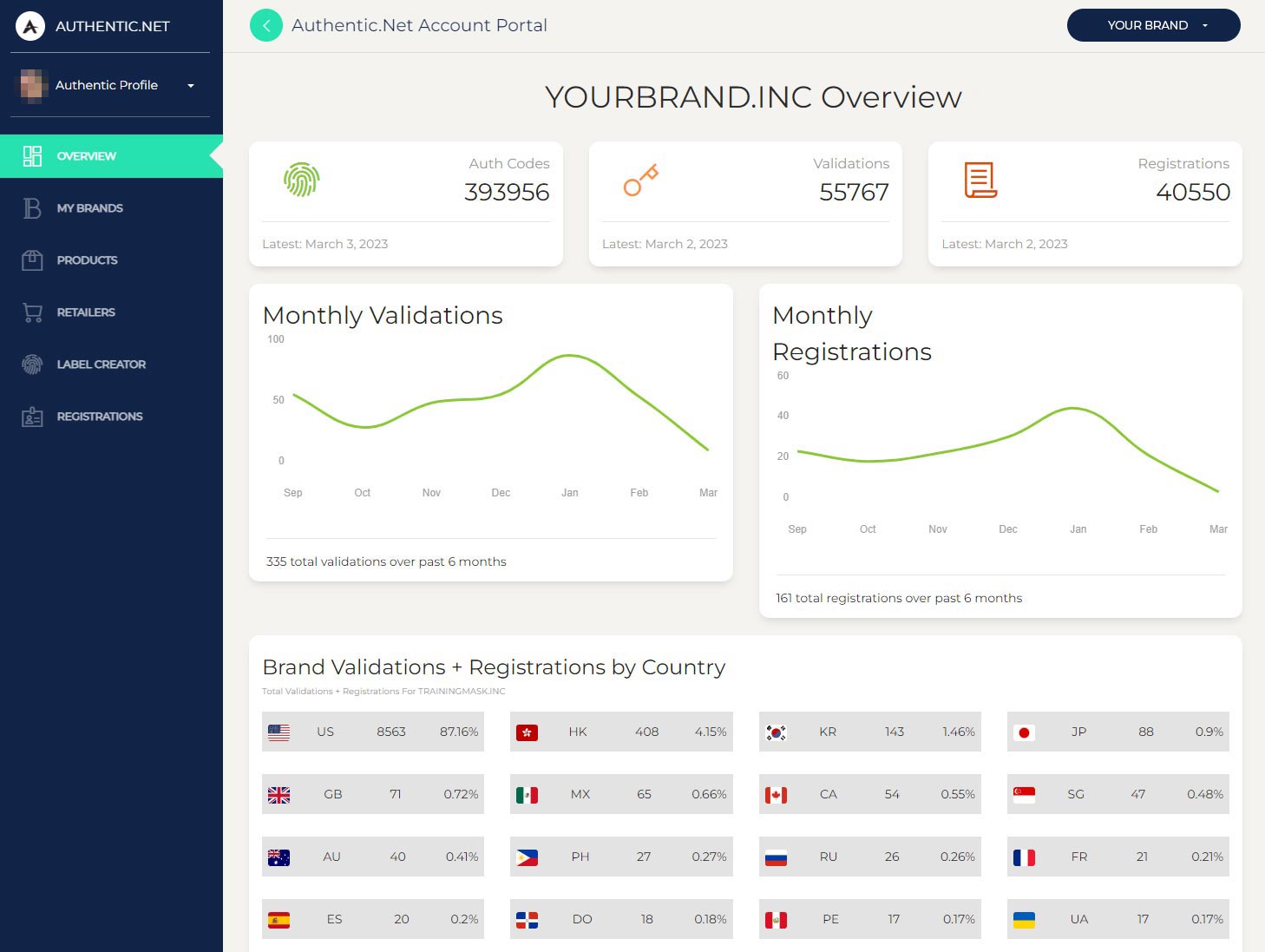The width and height of the screenshot is (1265, 952).
Task: Go to the Overview menu item
Action: [x=111, y=156]
